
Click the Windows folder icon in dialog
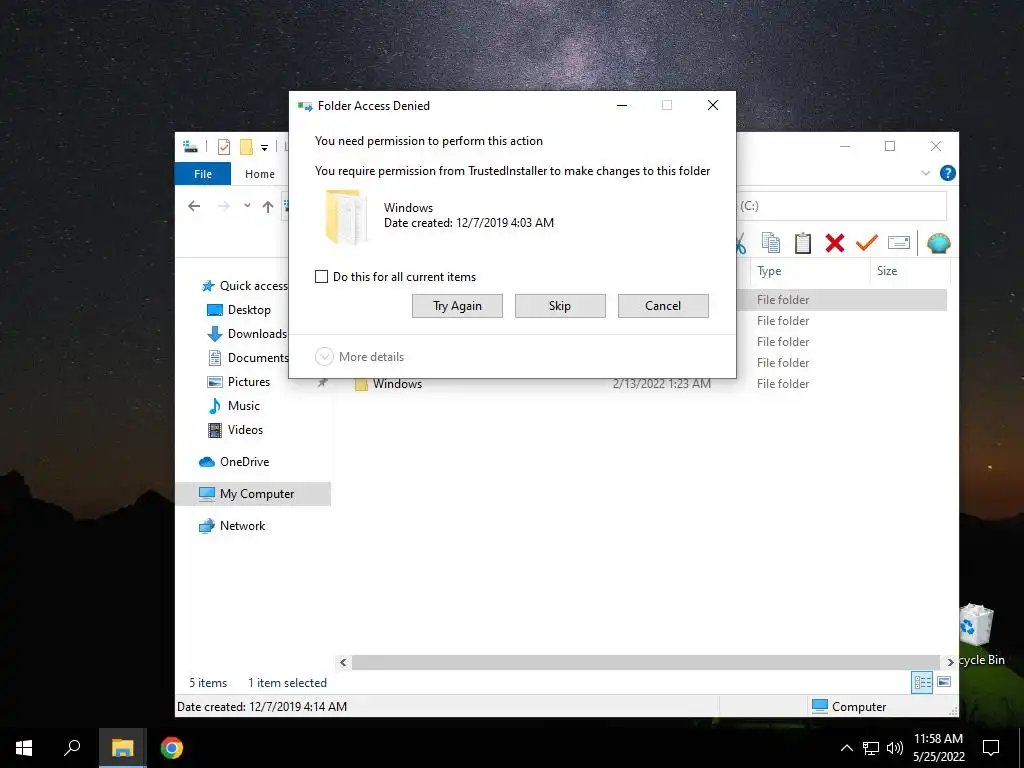tap(345, 216)
